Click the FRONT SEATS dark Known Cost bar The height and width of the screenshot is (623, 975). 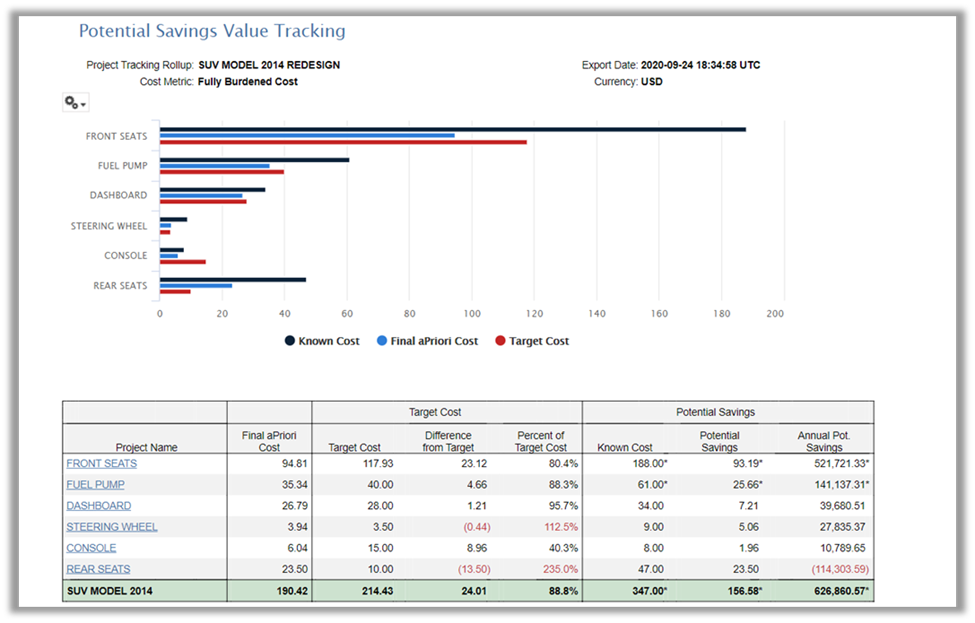click(x=452, y=129)
